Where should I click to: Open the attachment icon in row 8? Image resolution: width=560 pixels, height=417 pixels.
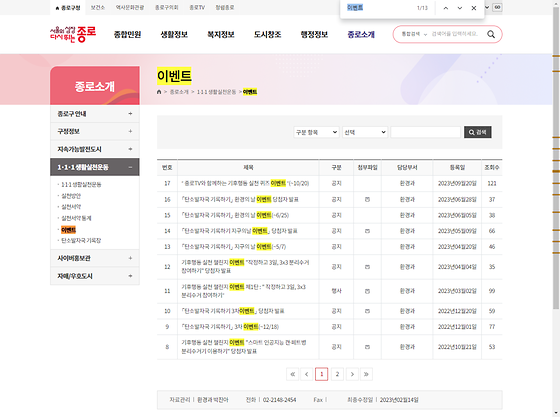click(367, 347)
